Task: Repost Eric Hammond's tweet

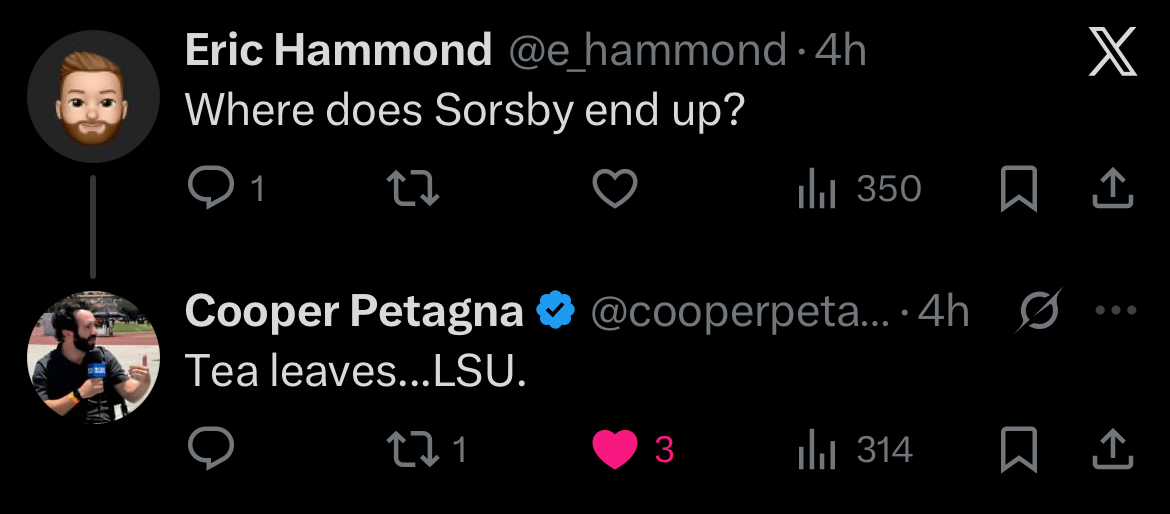Action: pyautogui.click(x=413, y=189)
